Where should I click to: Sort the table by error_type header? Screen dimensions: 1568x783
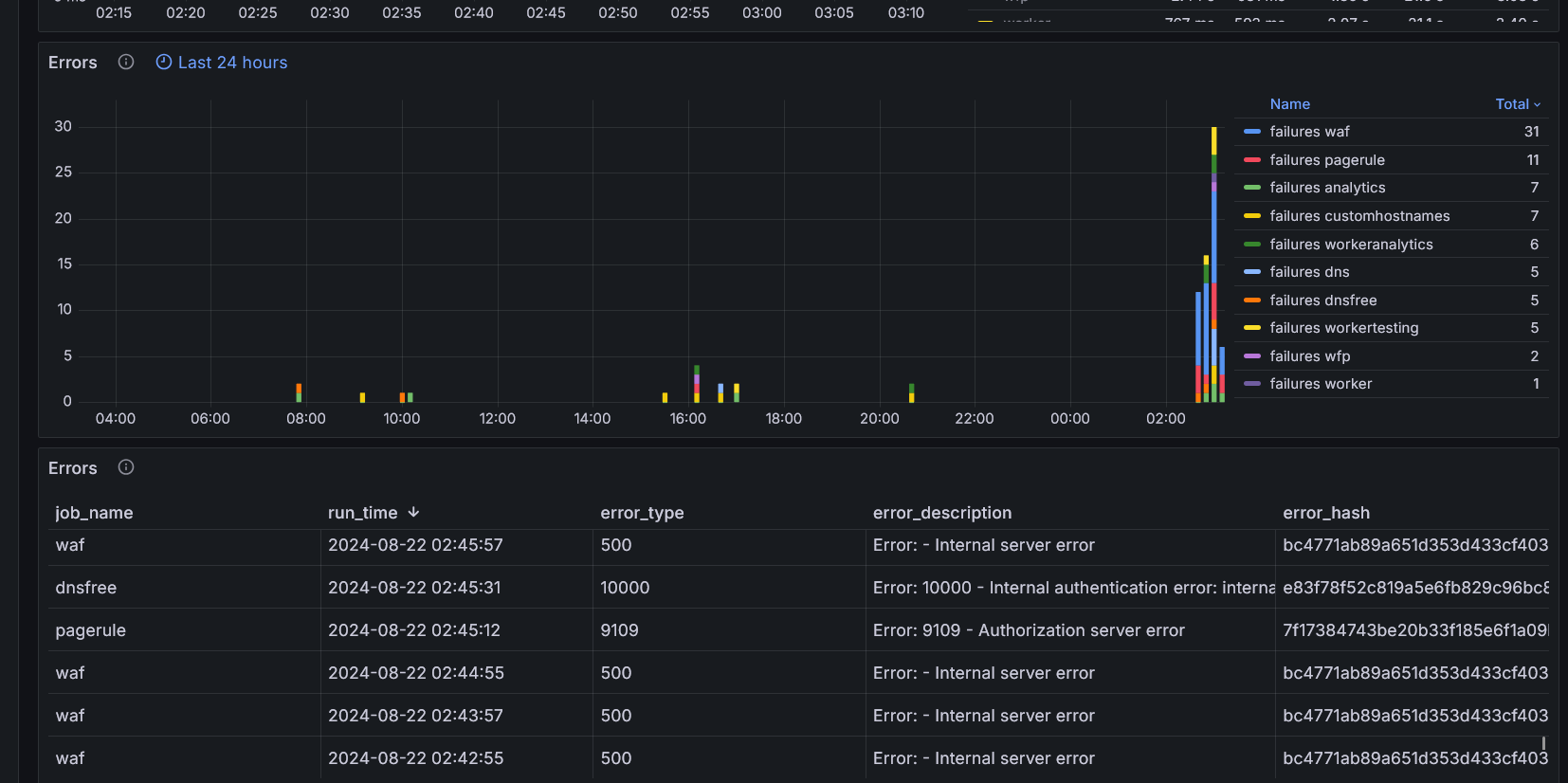(x=642, y=513)
